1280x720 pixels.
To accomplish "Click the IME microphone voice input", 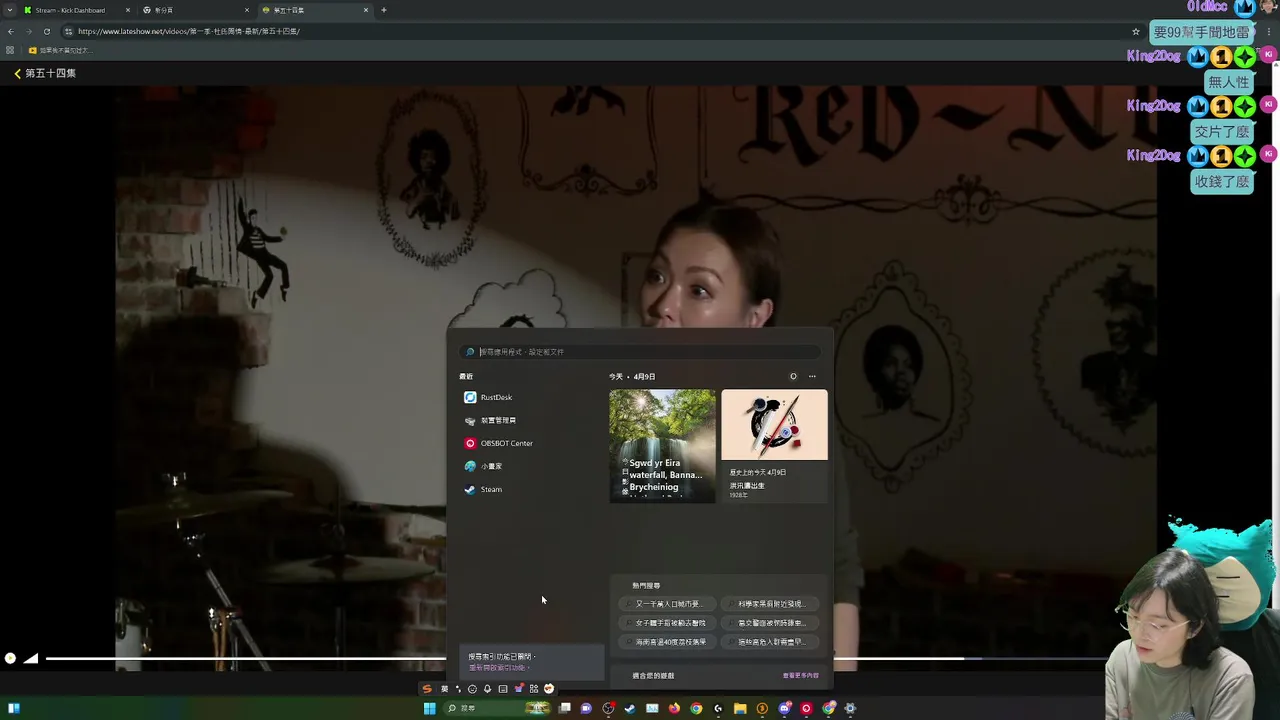I will 487,688.
